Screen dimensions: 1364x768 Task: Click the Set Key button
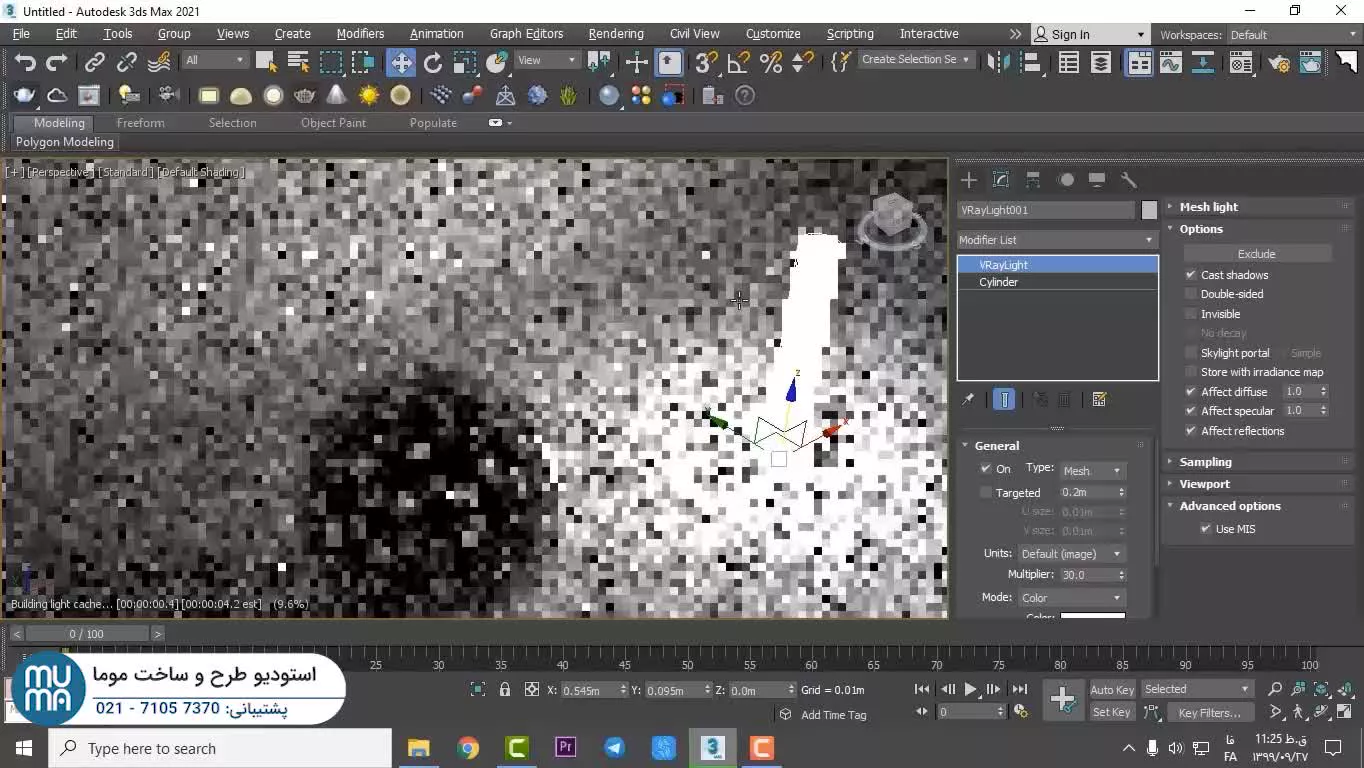click(x=1112, y=713)
